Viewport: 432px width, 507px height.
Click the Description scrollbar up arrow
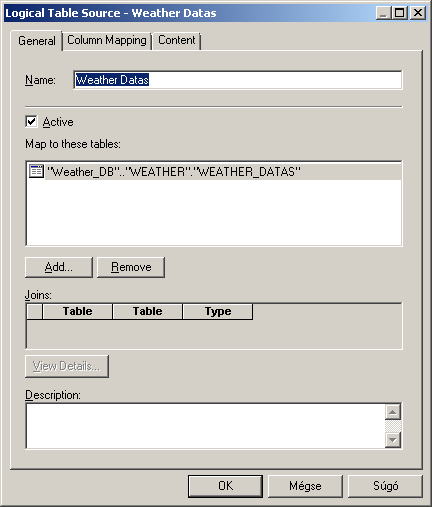[393, 412]
